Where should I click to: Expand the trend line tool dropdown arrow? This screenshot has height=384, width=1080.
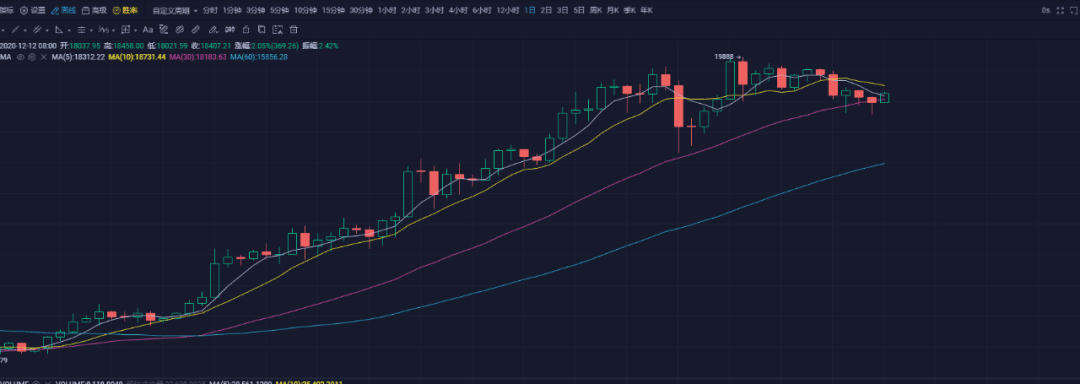[25, 30]
